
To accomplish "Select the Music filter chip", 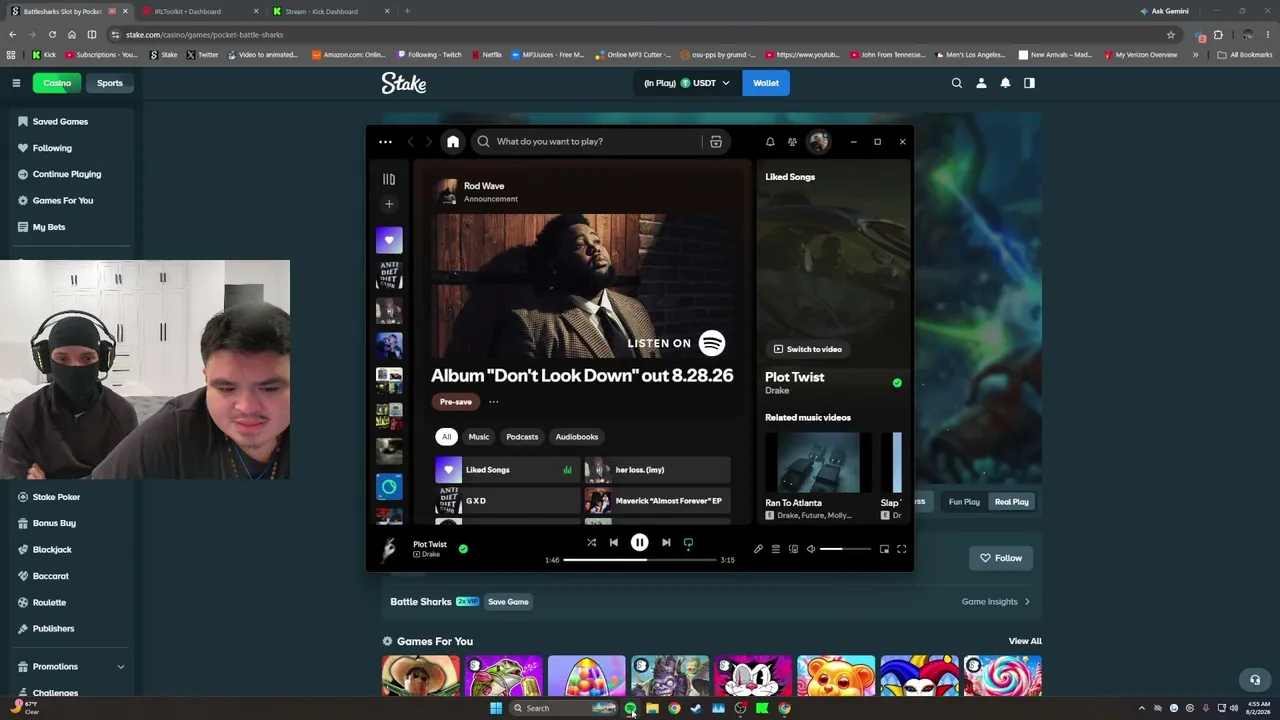I will click(x=479, y=437).
